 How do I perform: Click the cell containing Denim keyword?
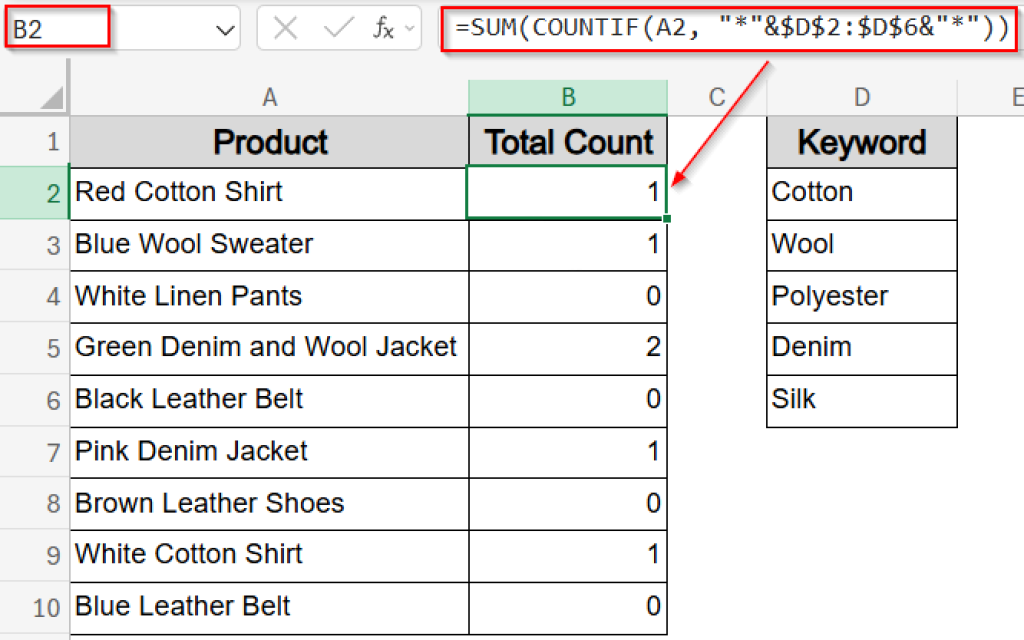[861, 349]
